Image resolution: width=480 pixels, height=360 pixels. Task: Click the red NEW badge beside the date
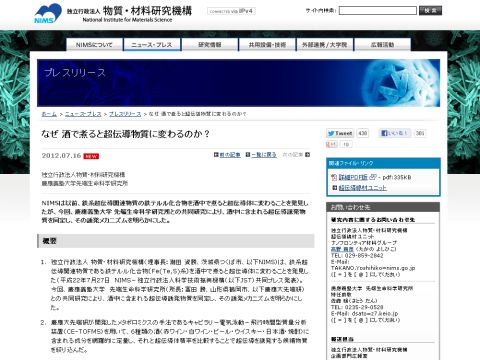point(91,156)
